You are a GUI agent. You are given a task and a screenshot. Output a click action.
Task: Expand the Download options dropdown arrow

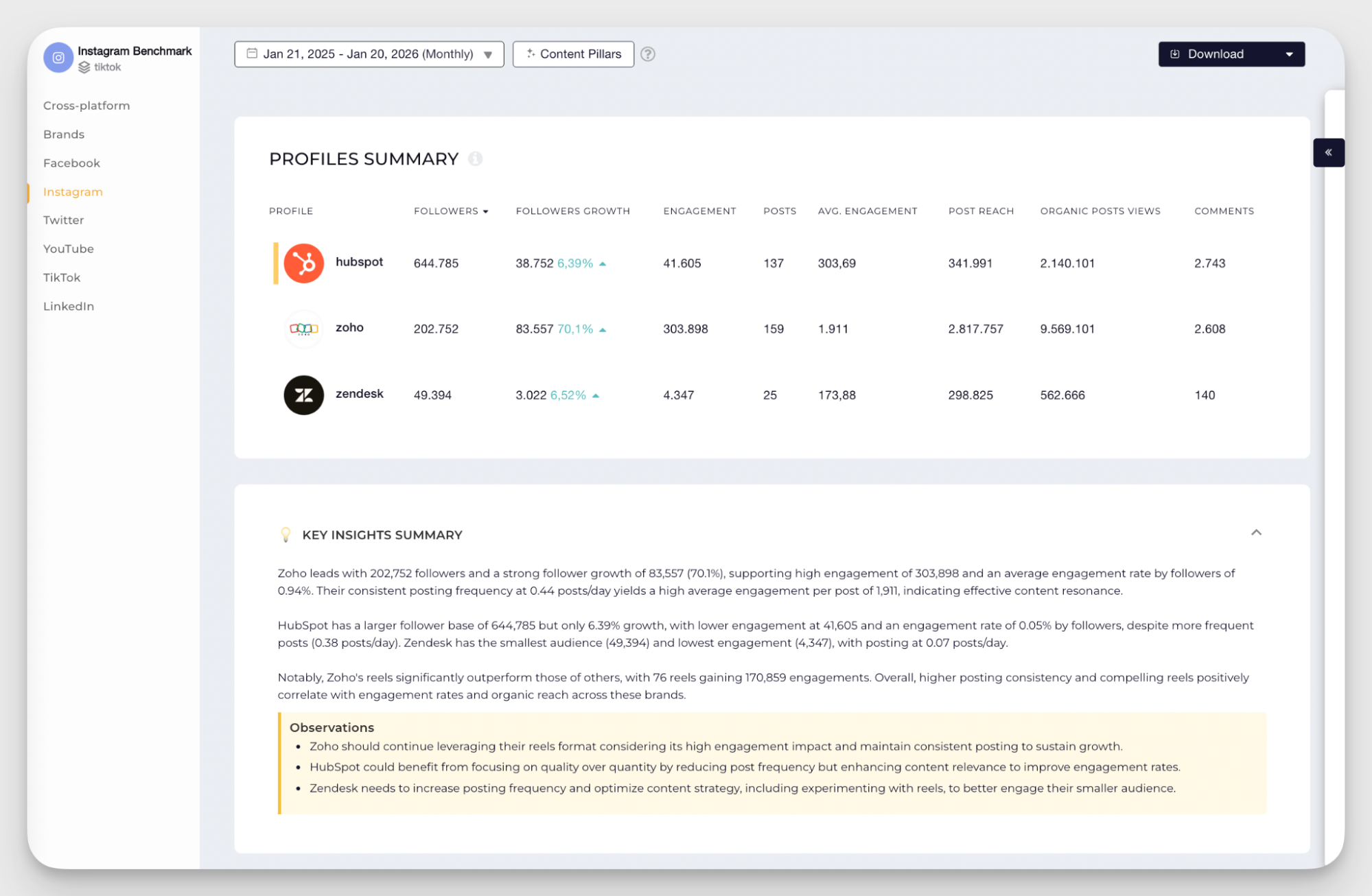pos(1290,54)
